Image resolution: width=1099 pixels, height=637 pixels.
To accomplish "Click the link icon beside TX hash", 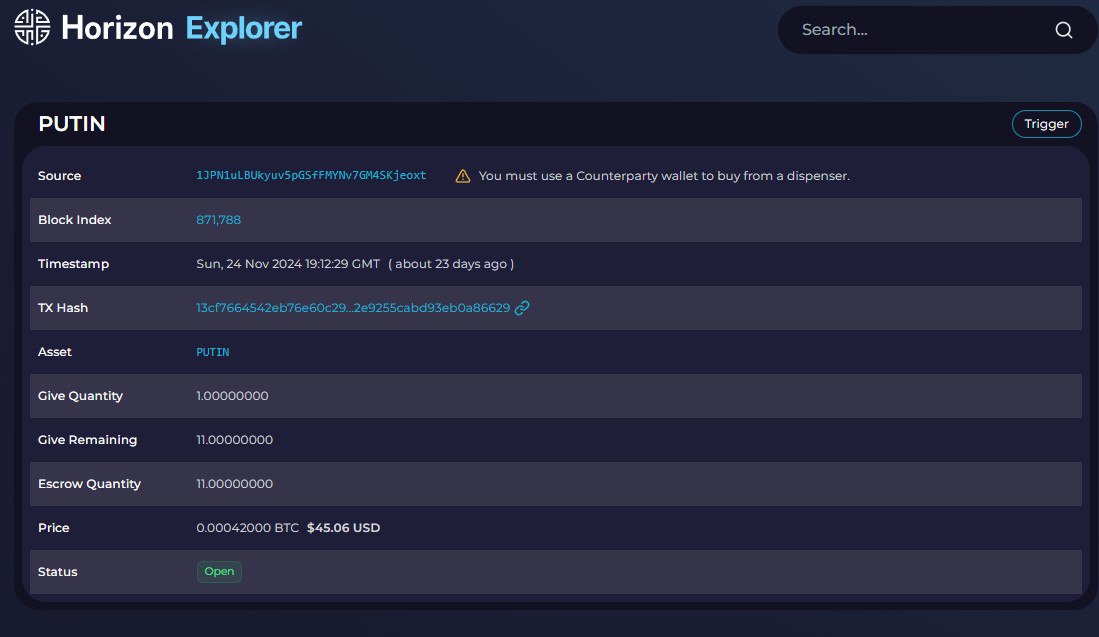I will [522, 308].
